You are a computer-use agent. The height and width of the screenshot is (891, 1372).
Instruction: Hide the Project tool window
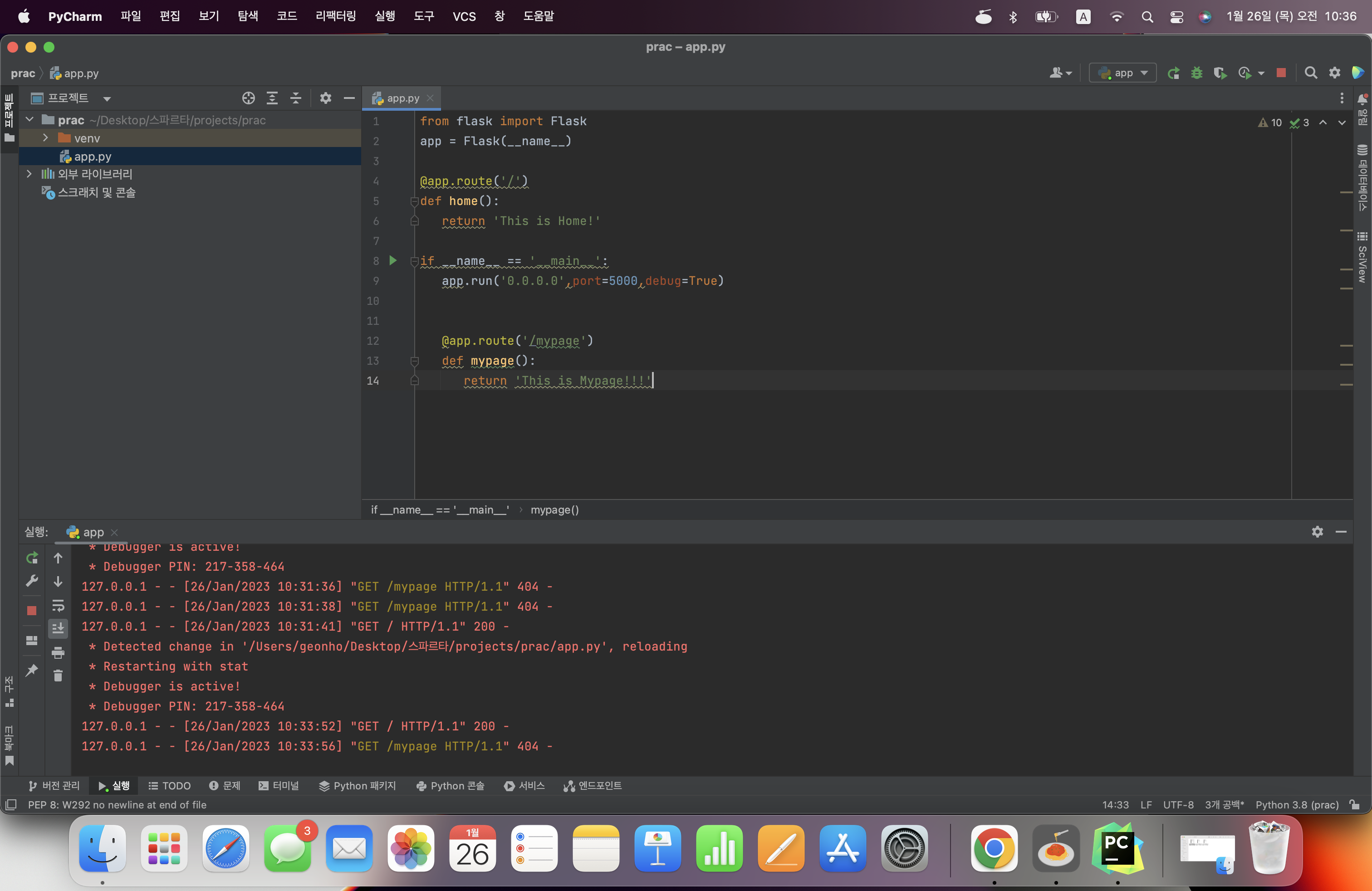point(349,98)
